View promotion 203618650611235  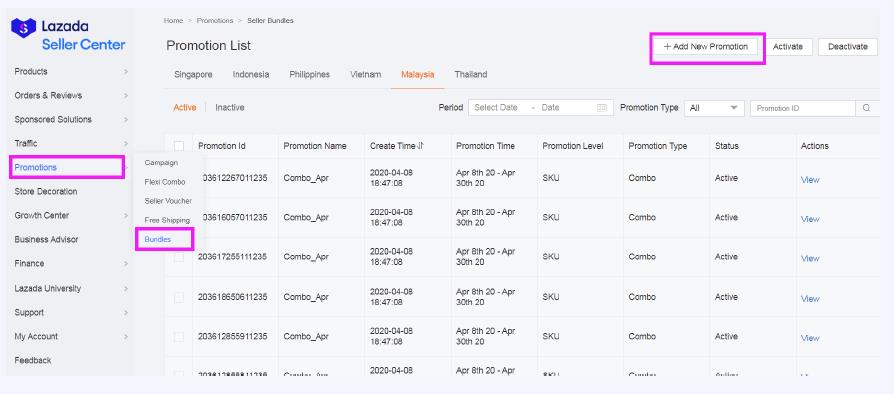pyautogui.click(x=810, y=299)
